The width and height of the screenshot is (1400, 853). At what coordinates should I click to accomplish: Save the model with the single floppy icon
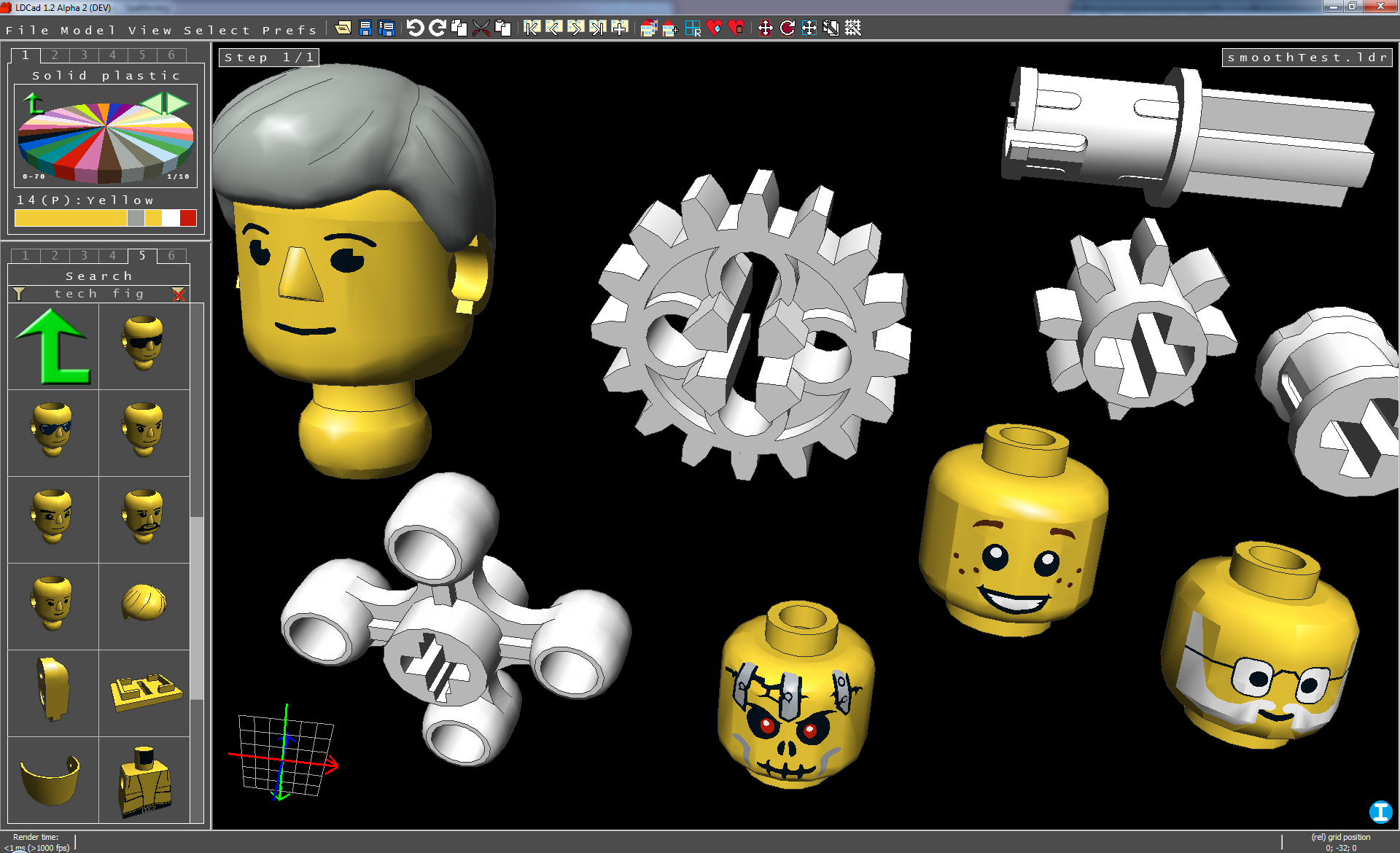click(365, 28)
